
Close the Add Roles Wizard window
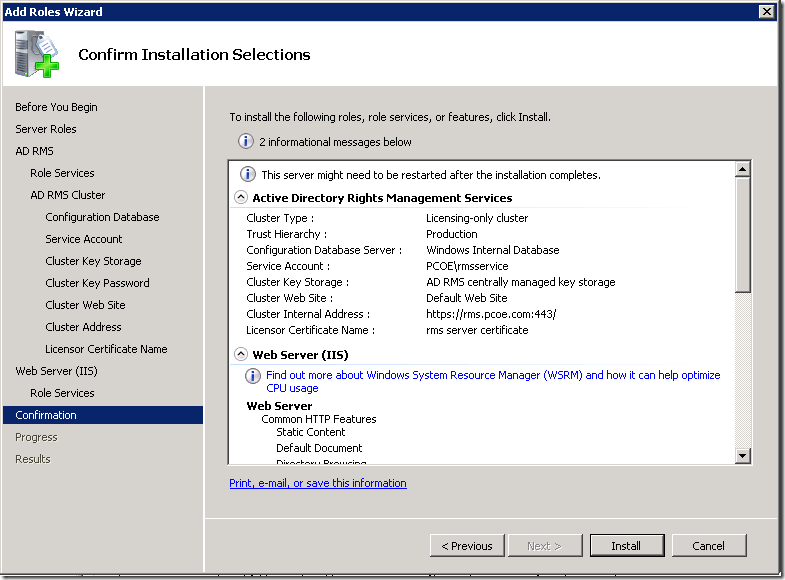click(766, 12)
